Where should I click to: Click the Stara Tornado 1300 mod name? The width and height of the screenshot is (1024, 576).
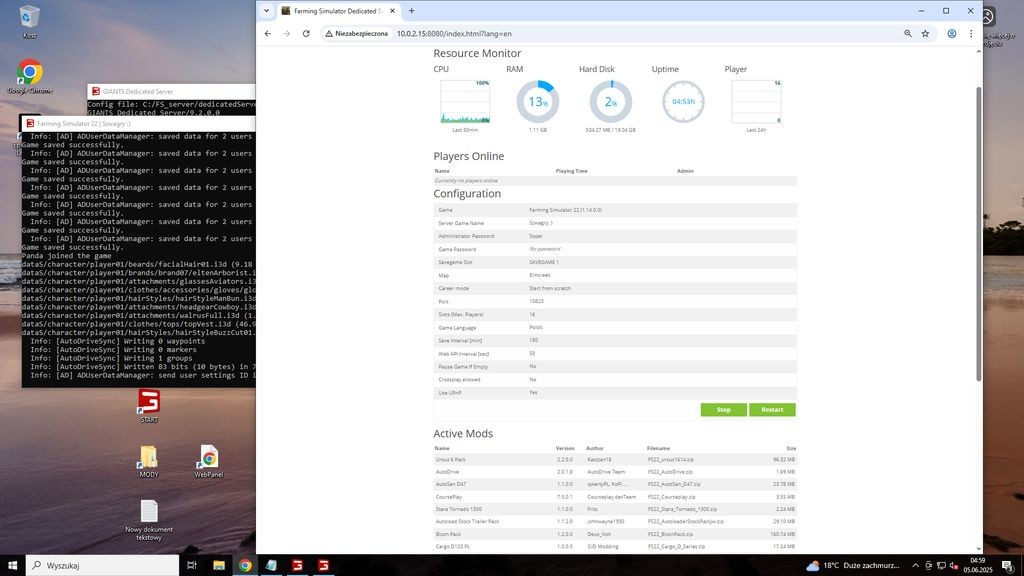(x=458, y=509)
